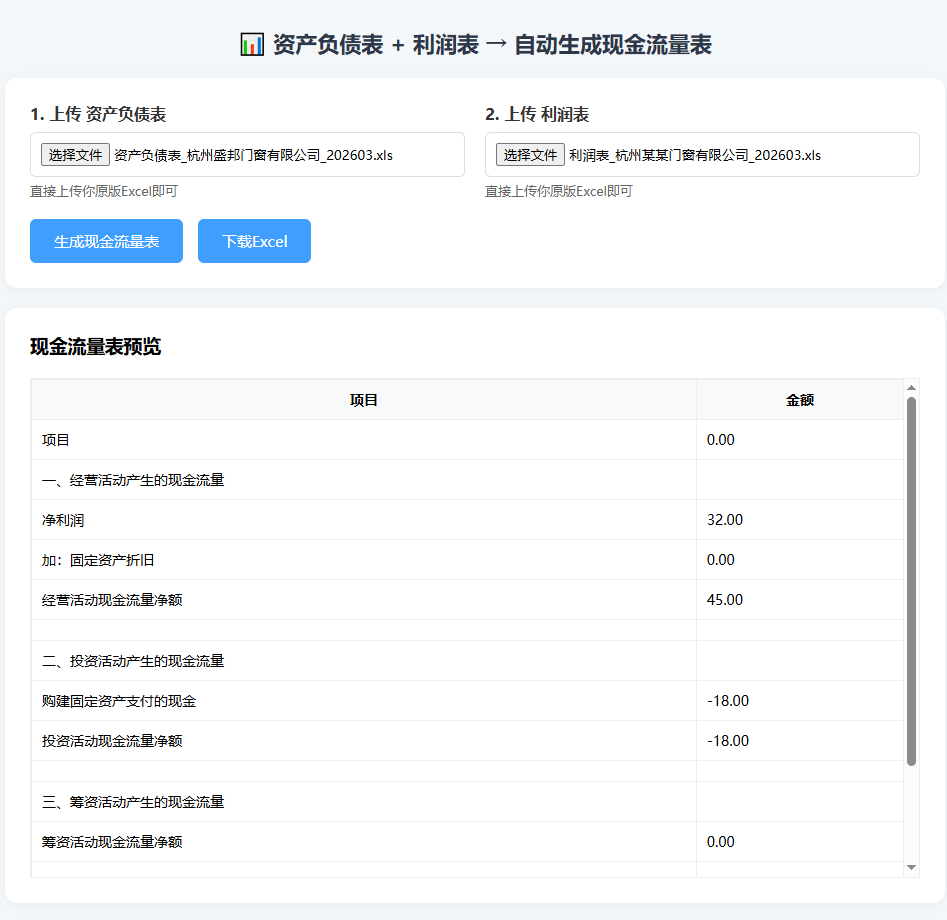Click the 0.00 amount for 筹资活动现金流量净额

pos(721,841)
